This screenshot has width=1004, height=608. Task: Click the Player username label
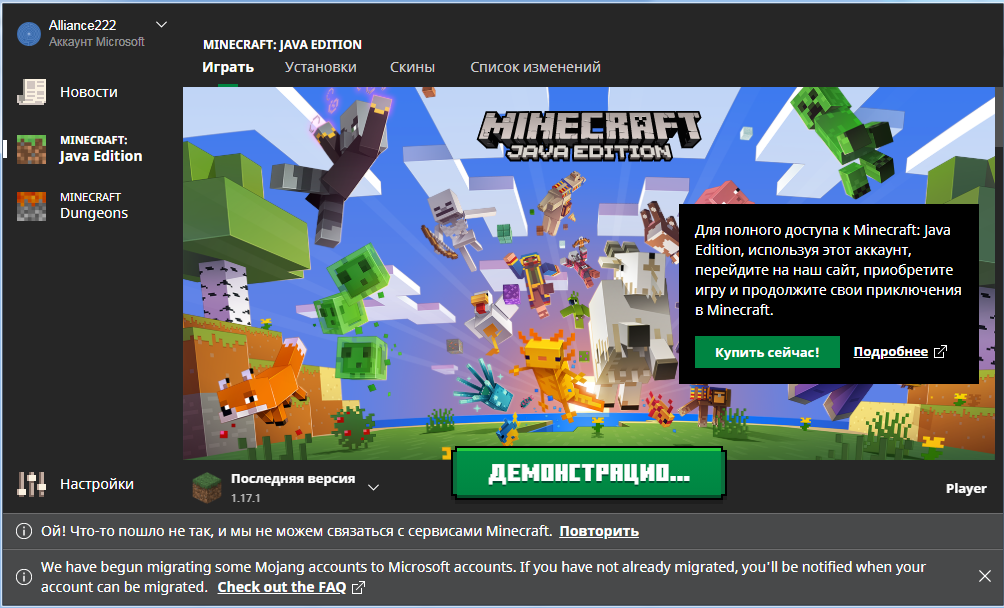966,488
